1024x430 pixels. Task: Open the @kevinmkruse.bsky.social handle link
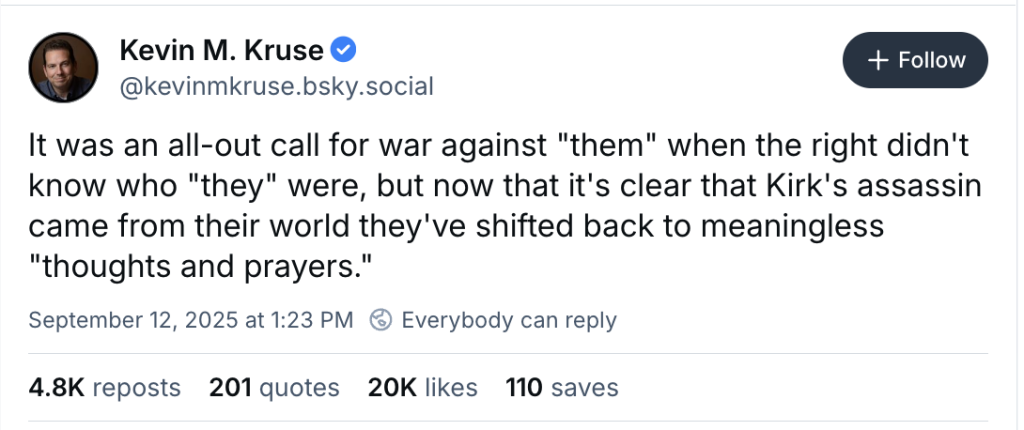coord(276,87)
